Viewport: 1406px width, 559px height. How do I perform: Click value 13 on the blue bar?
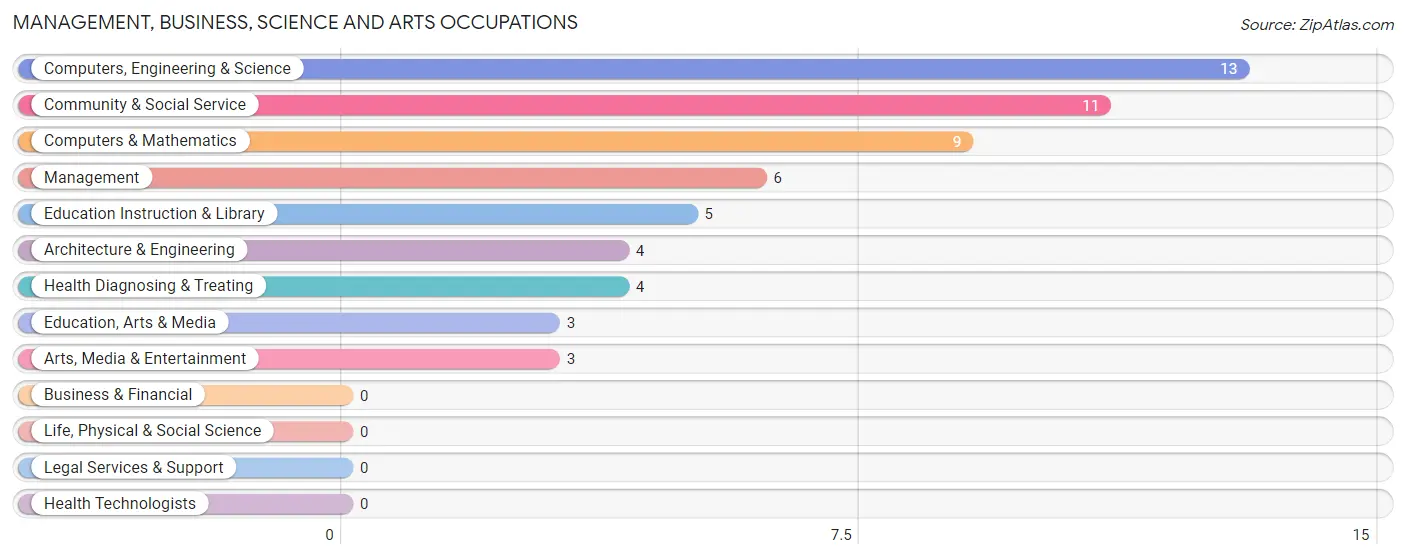[1228, 69]
